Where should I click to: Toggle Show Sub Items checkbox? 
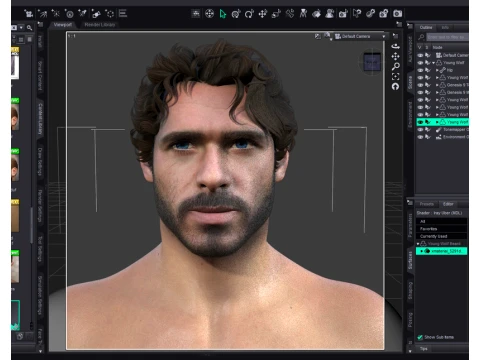pos(420,337)
